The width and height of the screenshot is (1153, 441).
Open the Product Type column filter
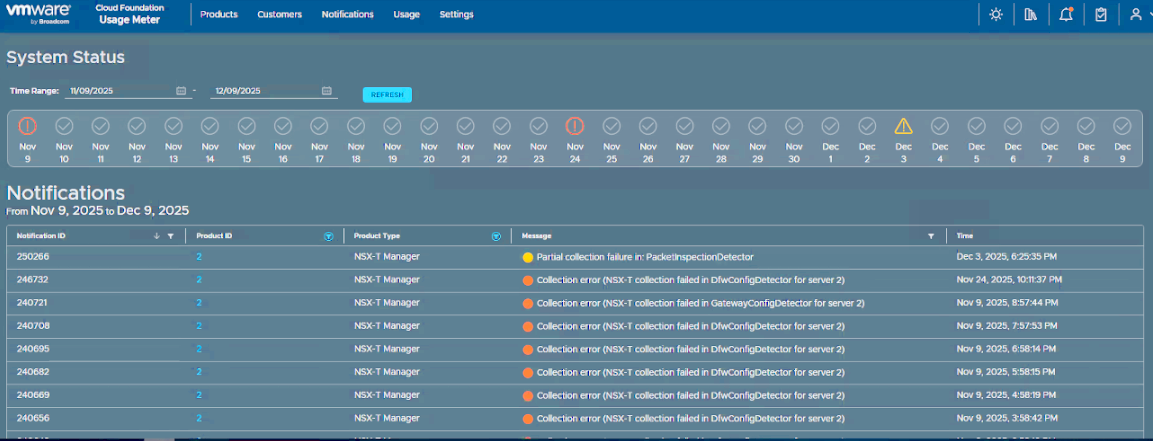pos(496,236)
